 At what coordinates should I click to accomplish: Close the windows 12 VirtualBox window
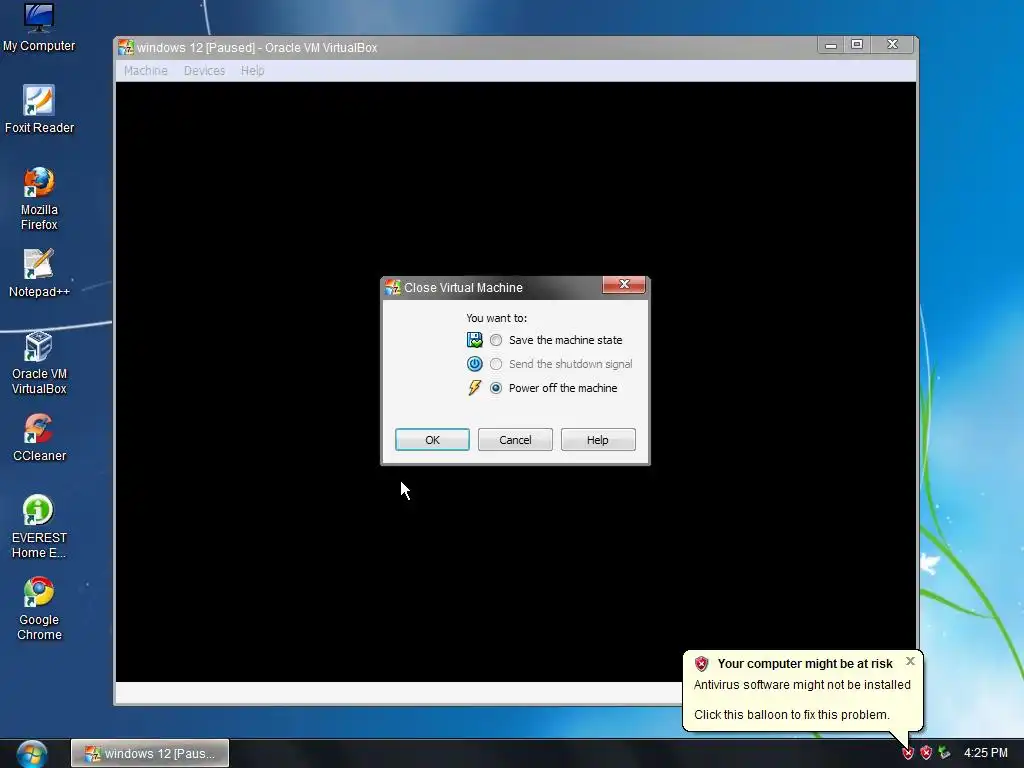[893, 44]
